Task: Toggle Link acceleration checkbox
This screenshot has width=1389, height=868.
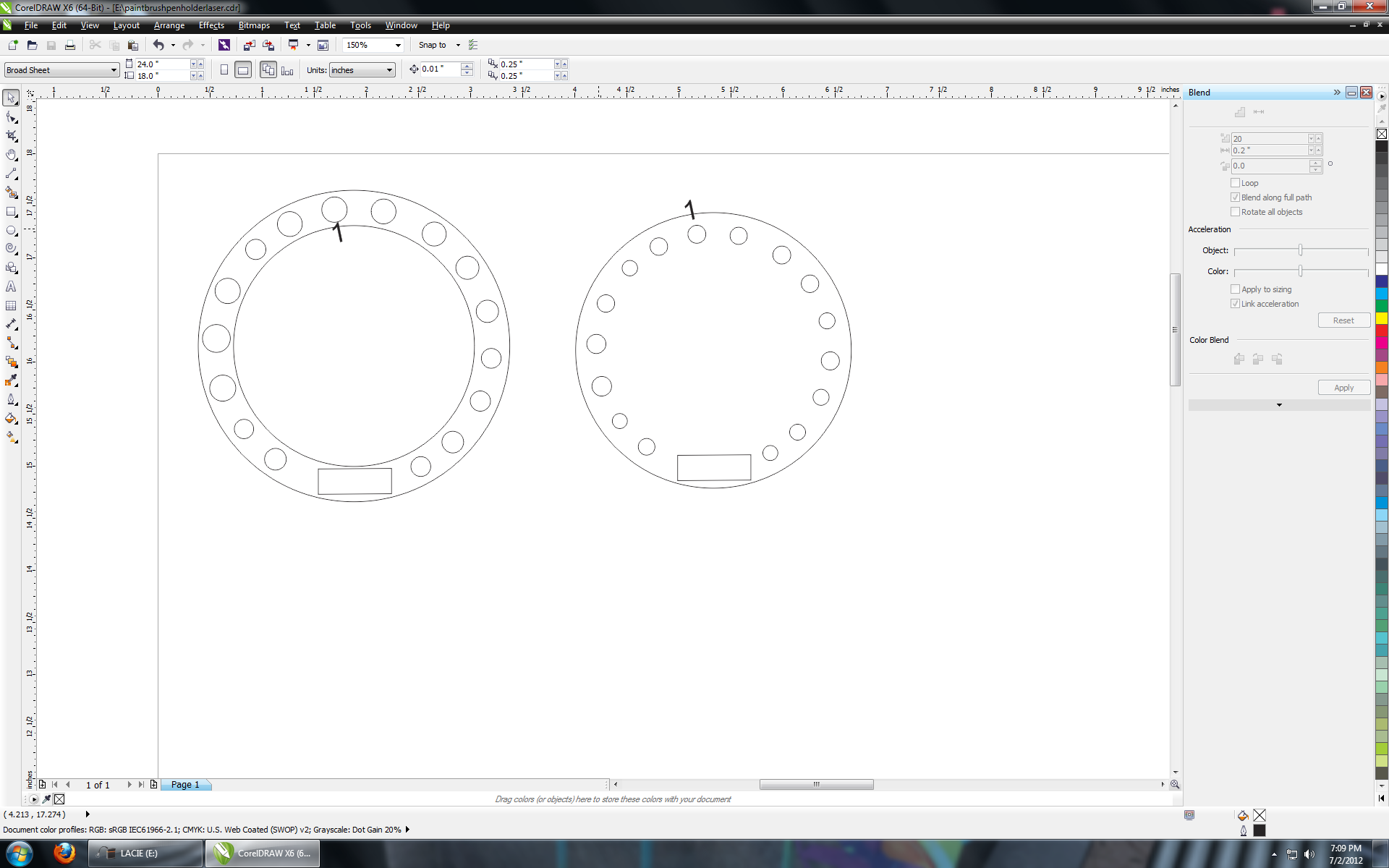Action: point(1235,304)
